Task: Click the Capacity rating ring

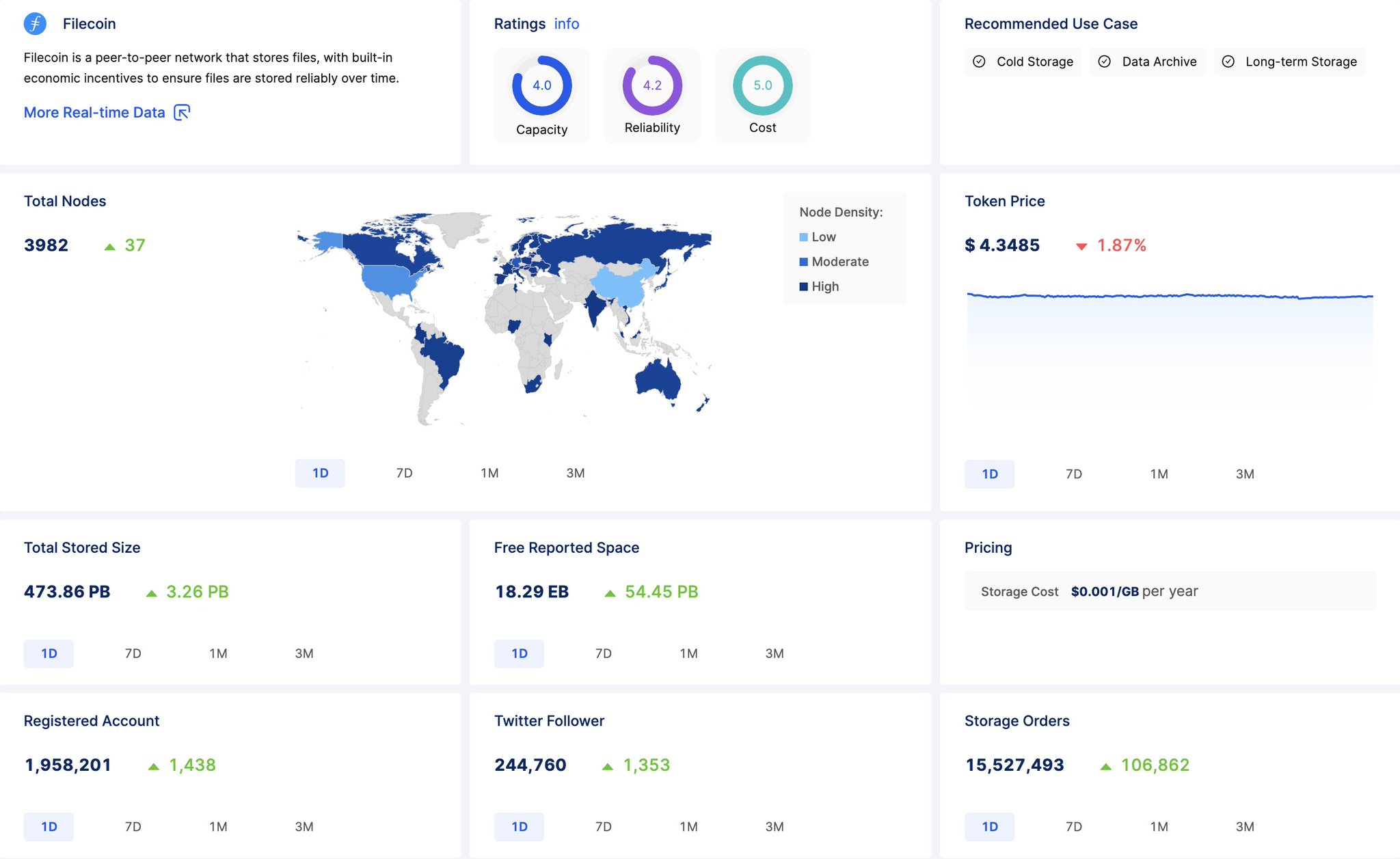Action: 541,85
